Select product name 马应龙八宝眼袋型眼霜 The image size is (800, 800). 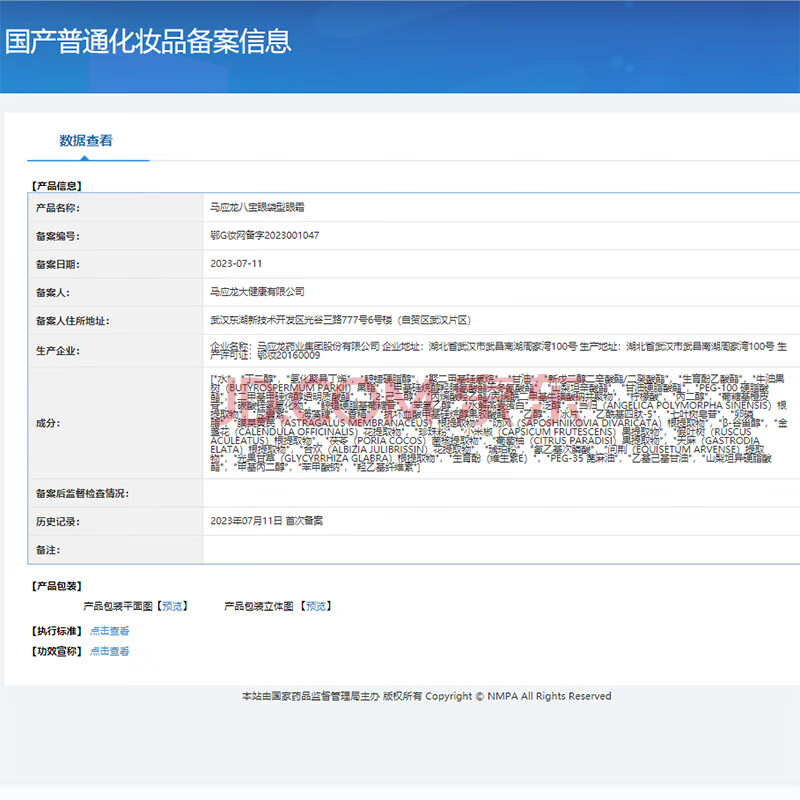257,207
